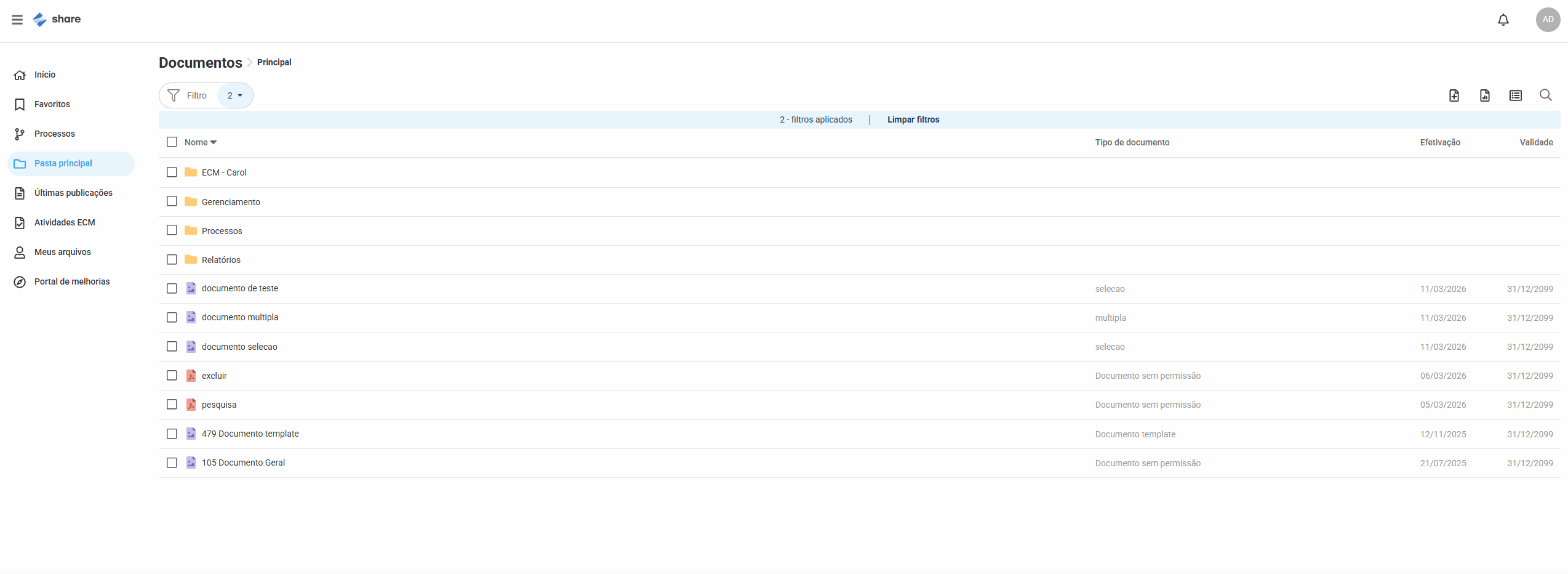Go to Favoritos in sidebar
This screenshot has height=574, width=1568.
click(x=52, y=104)
